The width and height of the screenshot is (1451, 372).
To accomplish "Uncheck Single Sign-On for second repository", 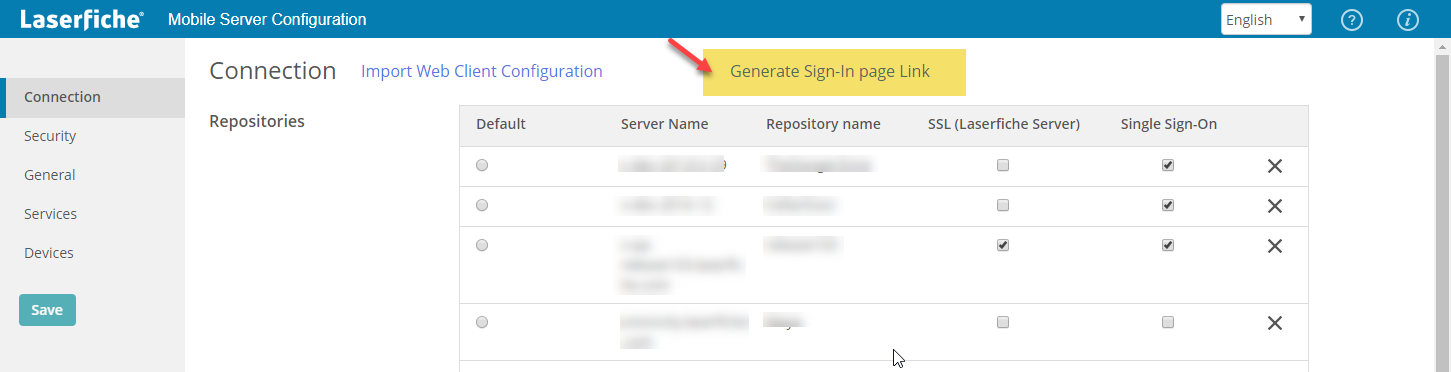I will click(1168, 205).
